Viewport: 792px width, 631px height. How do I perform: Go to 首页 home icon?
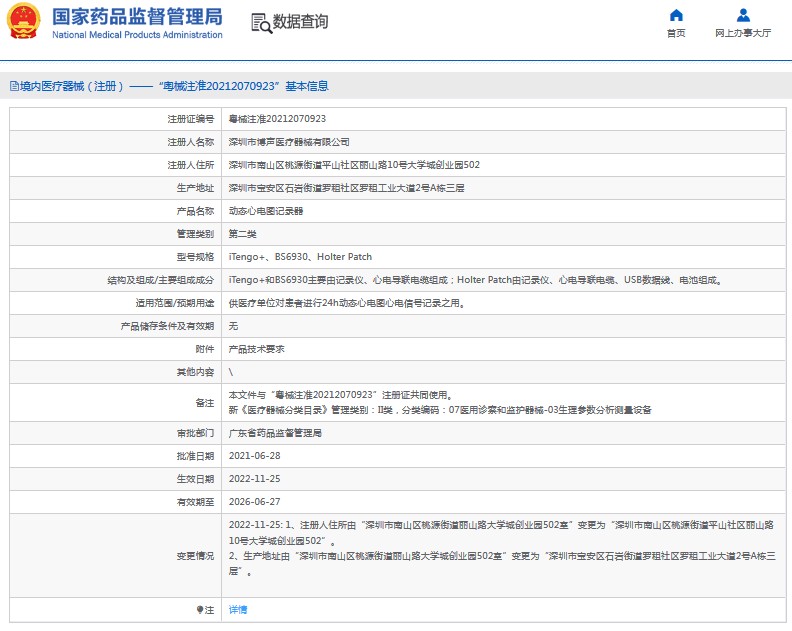(676, 15)
